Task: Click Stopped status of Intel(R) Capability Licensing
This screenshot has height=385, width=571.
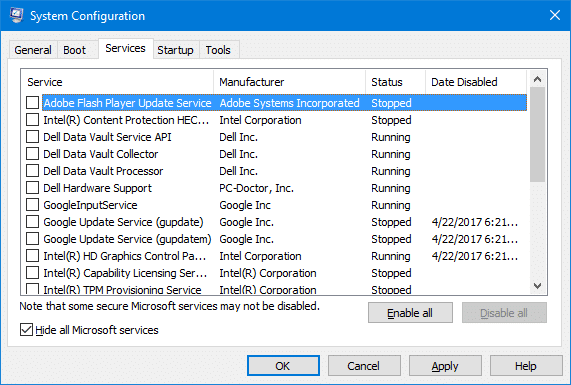Action: [x=391, y=273]
